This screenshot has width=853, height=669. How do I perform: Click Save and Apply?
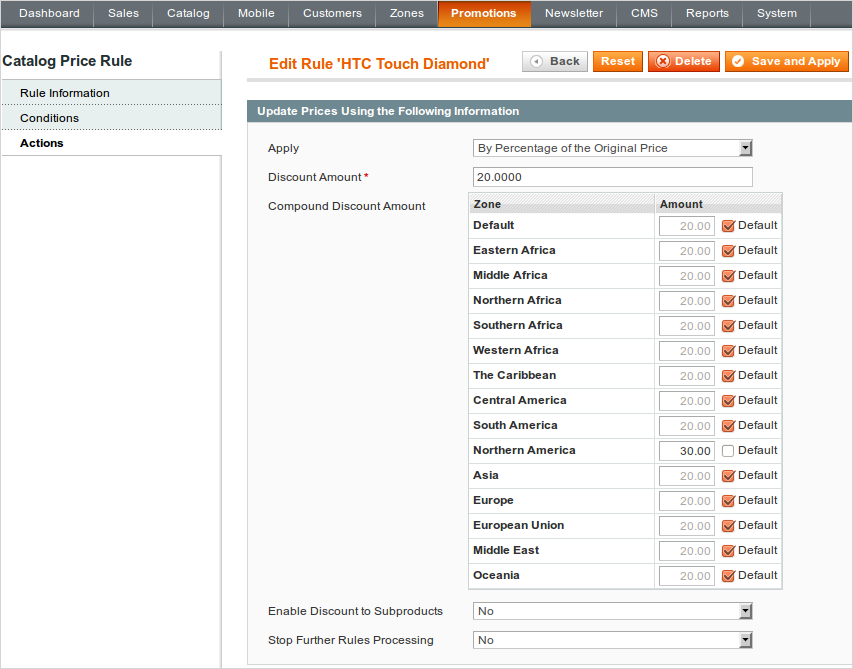[787, 61]
